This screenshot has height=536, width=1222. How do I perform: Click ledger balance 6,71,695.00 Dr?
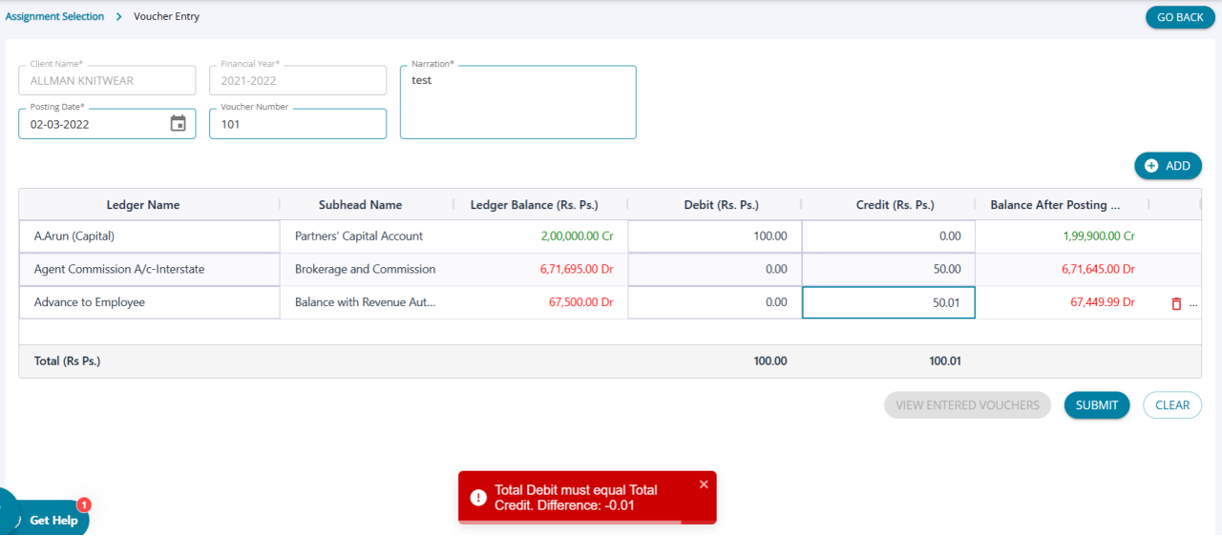578,270
